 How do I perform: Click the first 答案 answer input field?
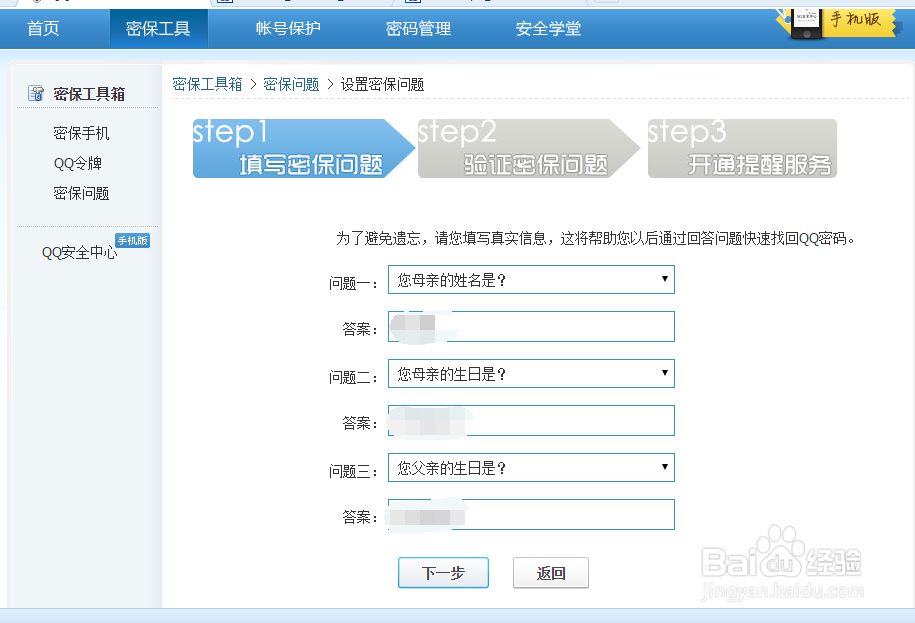pyautogui.click(x=530, y=326)
